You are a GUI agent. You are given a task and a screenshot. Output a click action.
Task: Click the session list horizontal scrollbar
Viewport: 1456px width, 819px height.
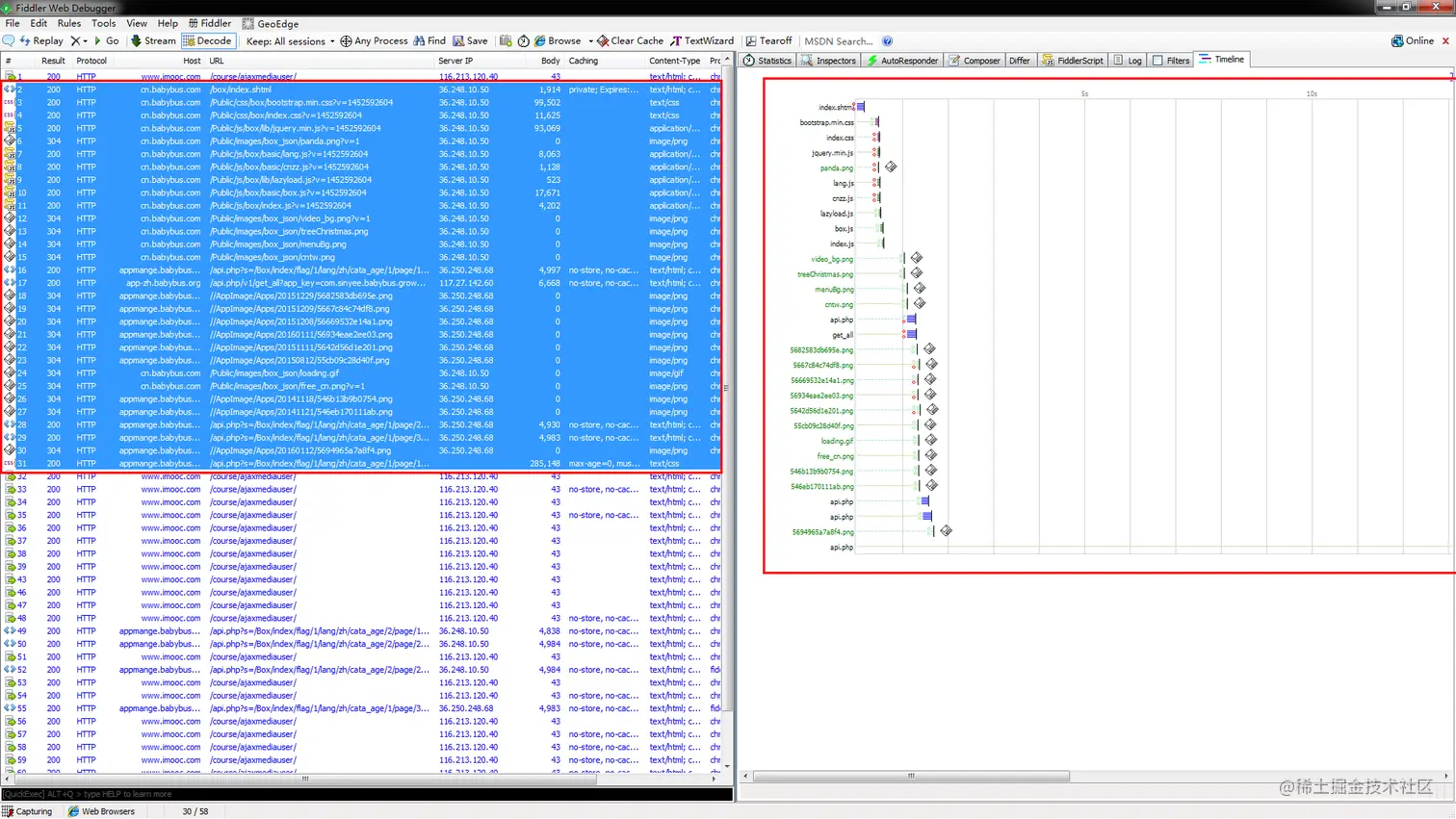[x=305, y=780]
